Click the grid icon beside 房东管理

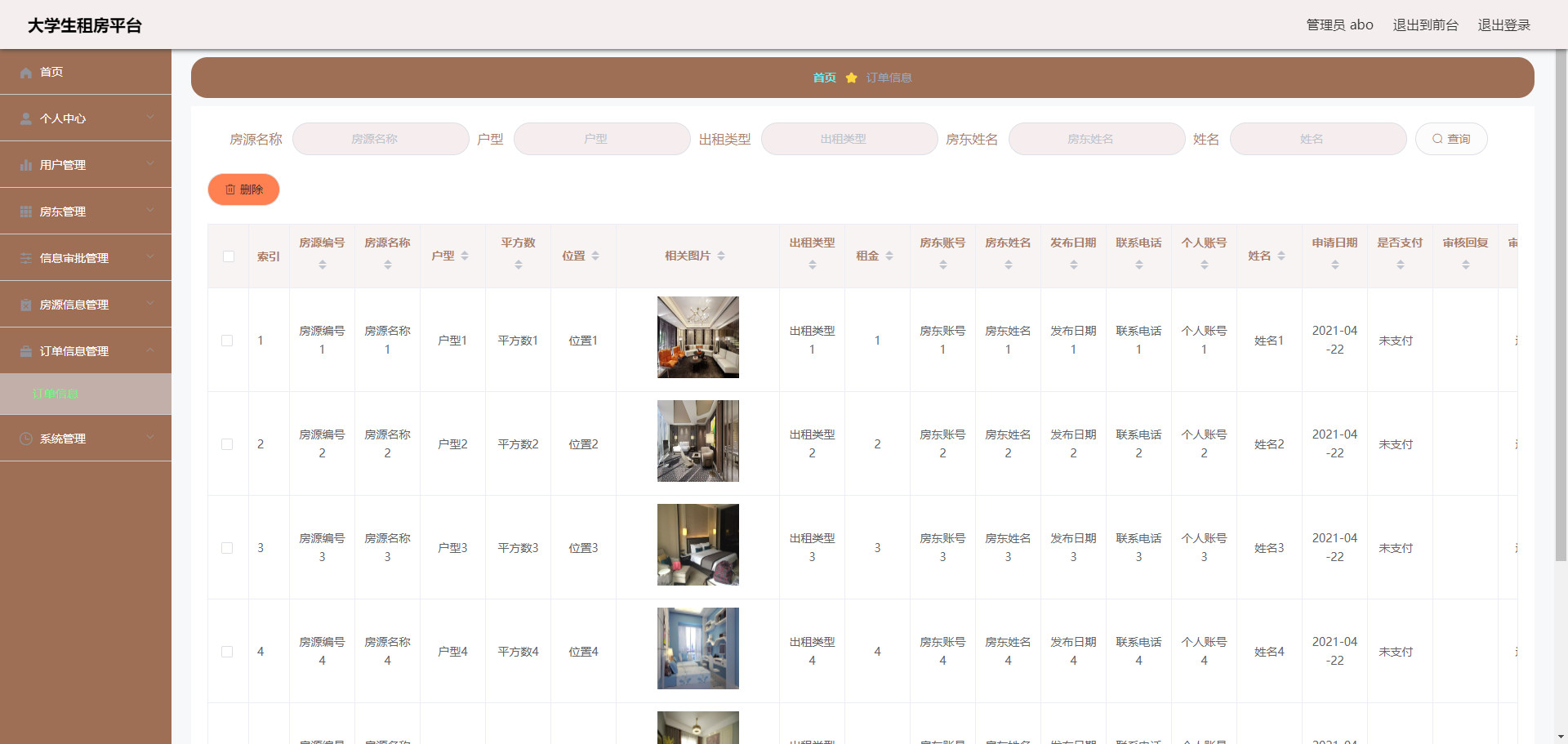(26, 212)
